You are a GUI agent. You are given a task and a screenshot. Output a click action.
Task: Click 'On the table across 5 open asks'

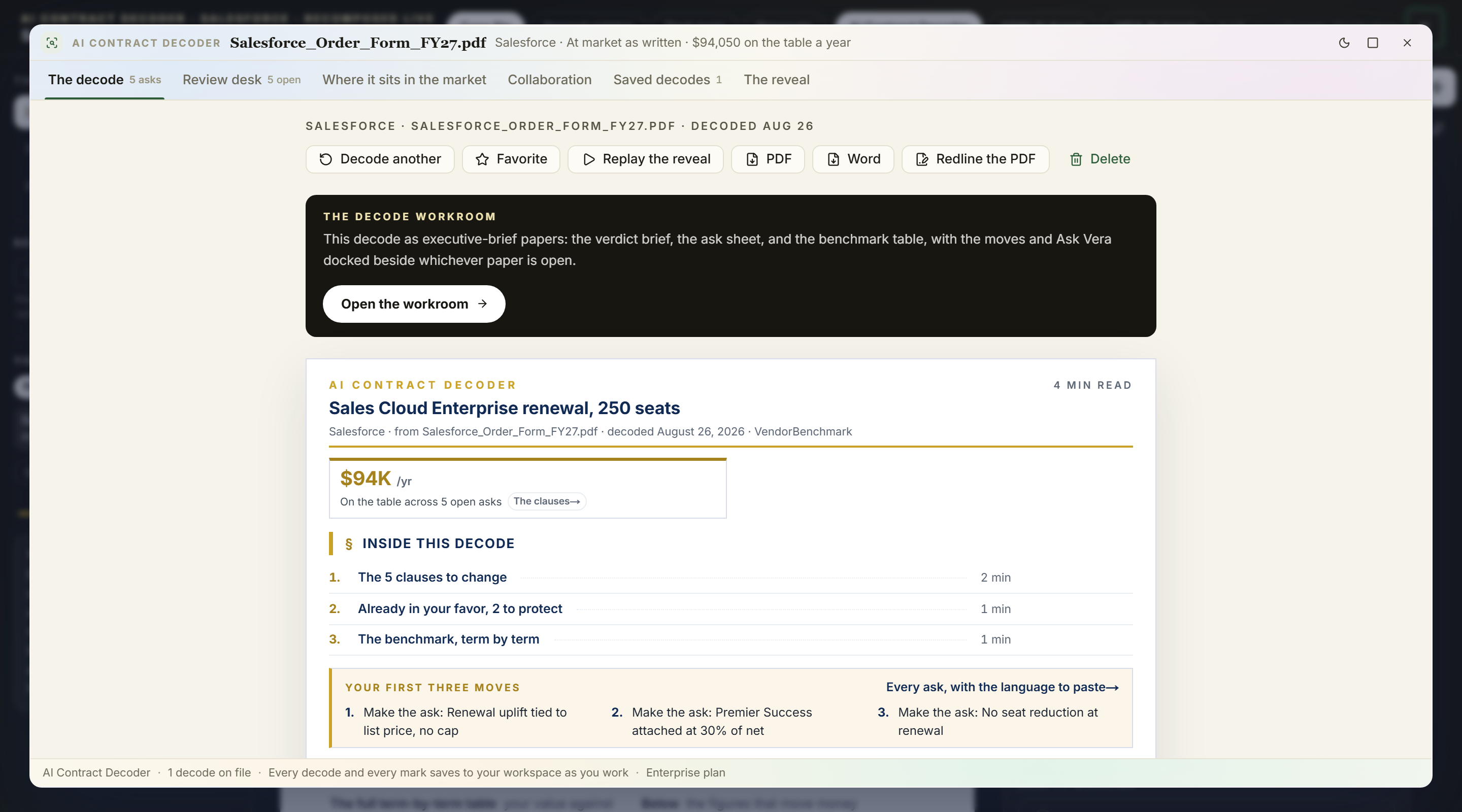[x=420, y=501]
